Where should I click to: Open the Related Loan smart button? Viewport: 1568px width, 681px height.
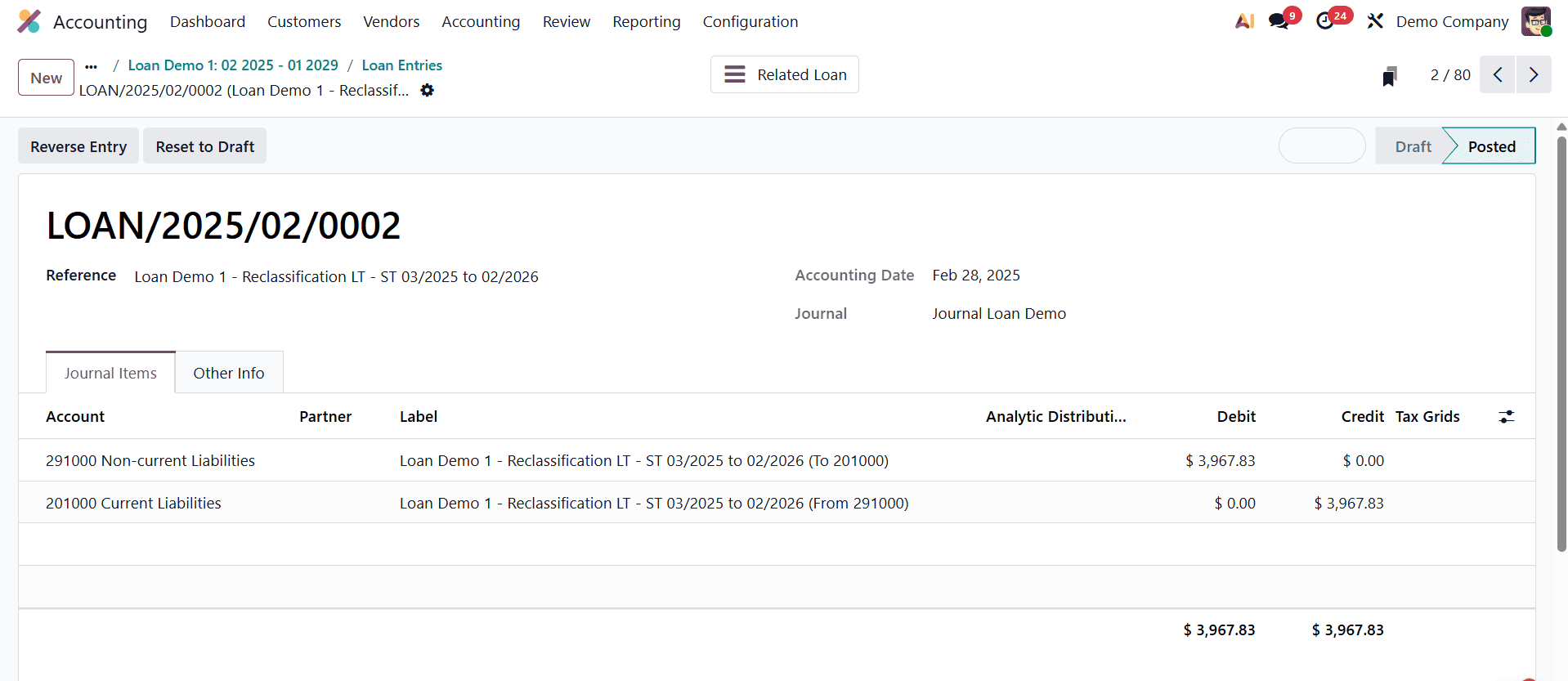[x=785, y=75]
